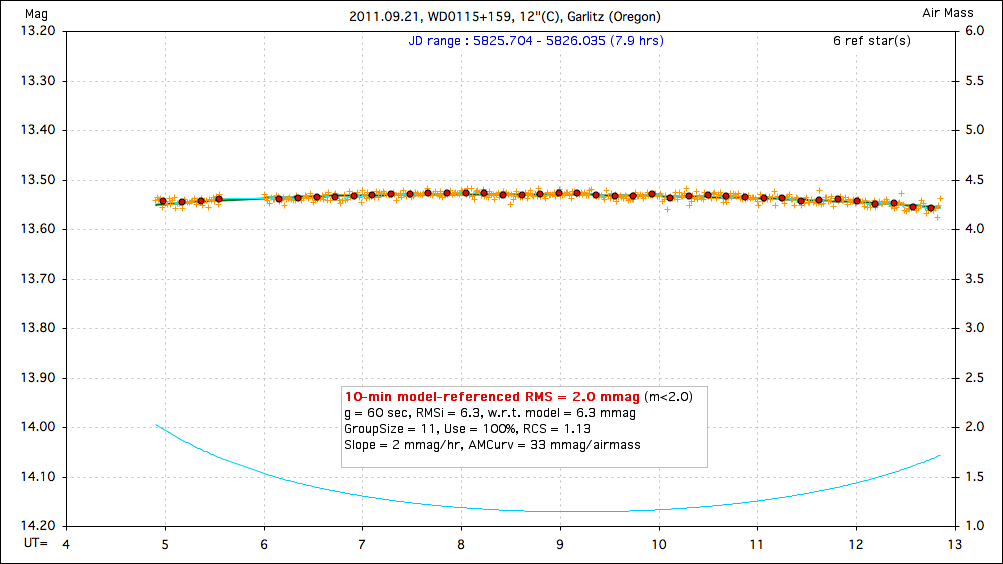Click the "UT=" label

point(34,543)
